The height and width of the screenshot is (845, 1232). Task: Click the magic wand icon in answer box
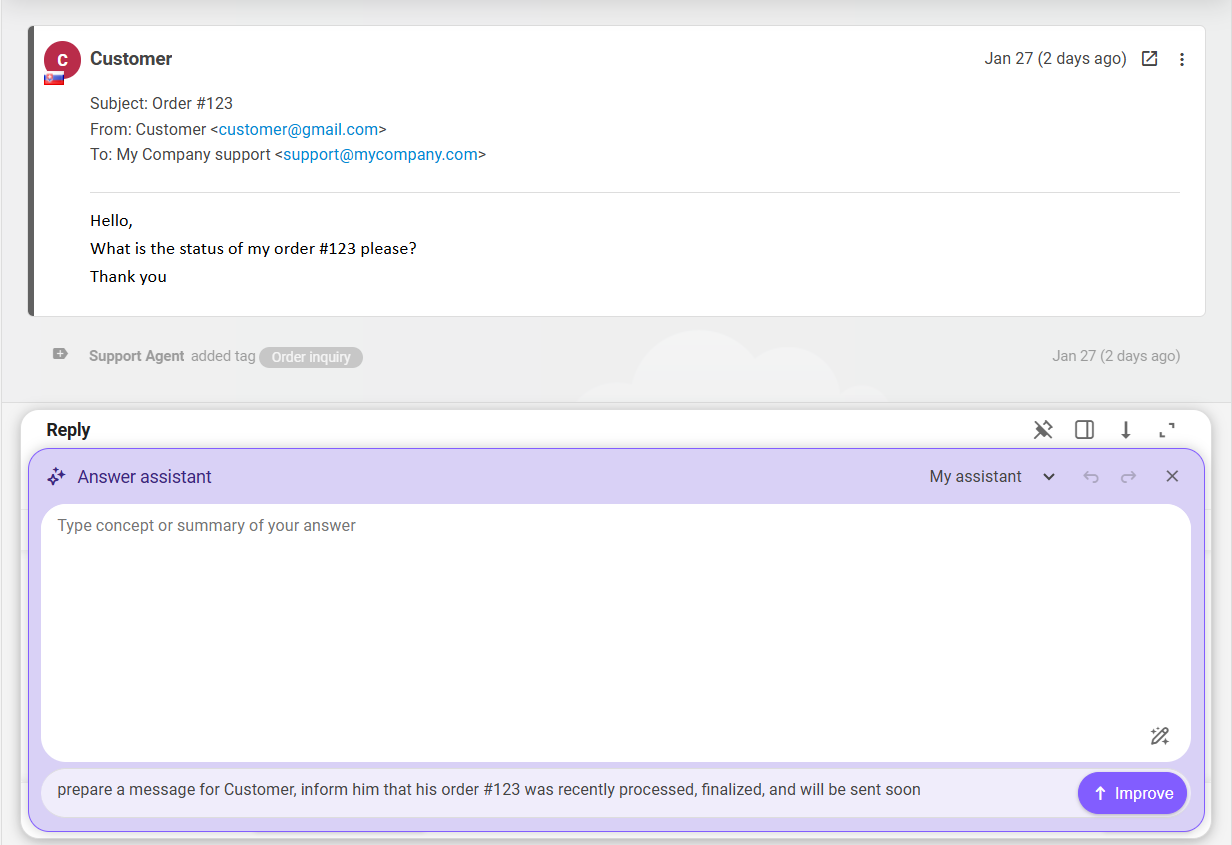[1159, 736]
